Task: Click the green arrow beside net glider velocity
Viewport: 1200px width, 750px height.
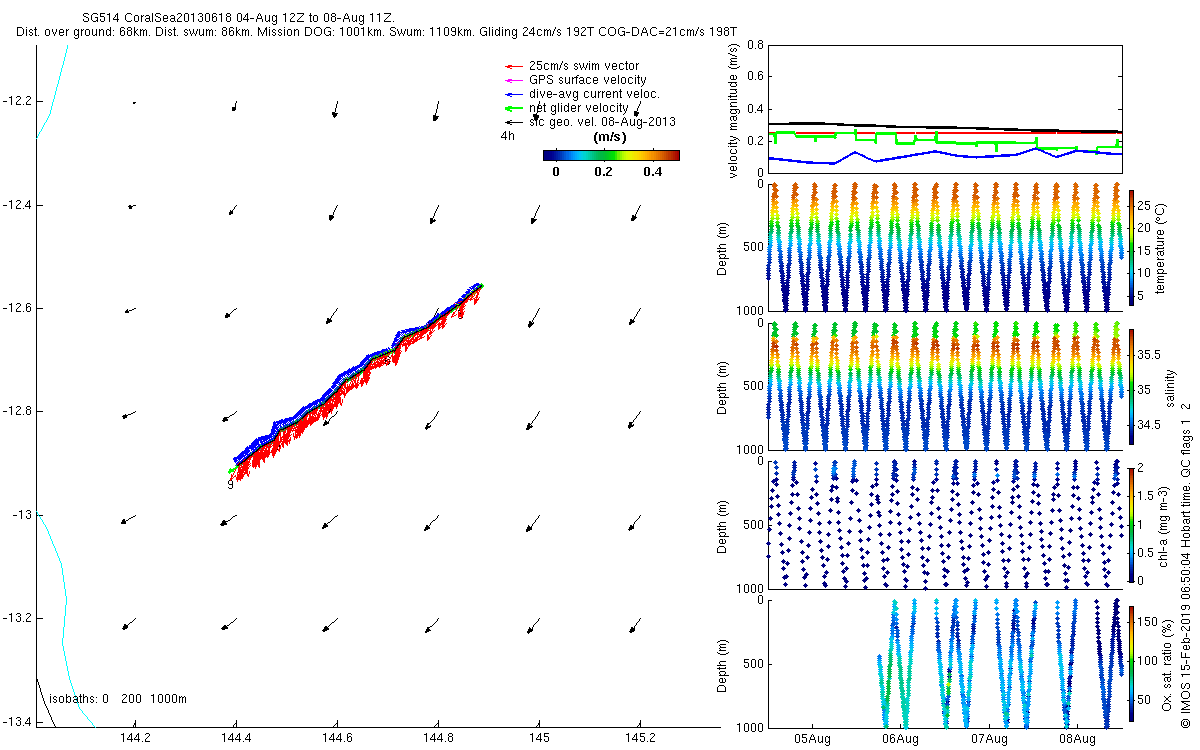Action: [x=513, y=108]
